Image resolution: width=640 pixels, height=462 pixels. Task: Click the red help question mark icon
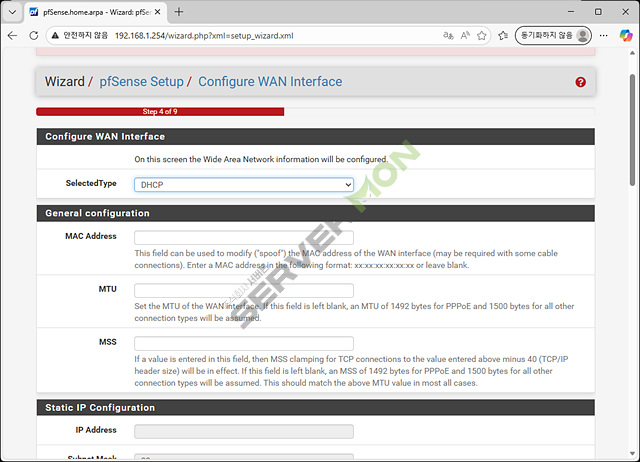tap(580, 82)
